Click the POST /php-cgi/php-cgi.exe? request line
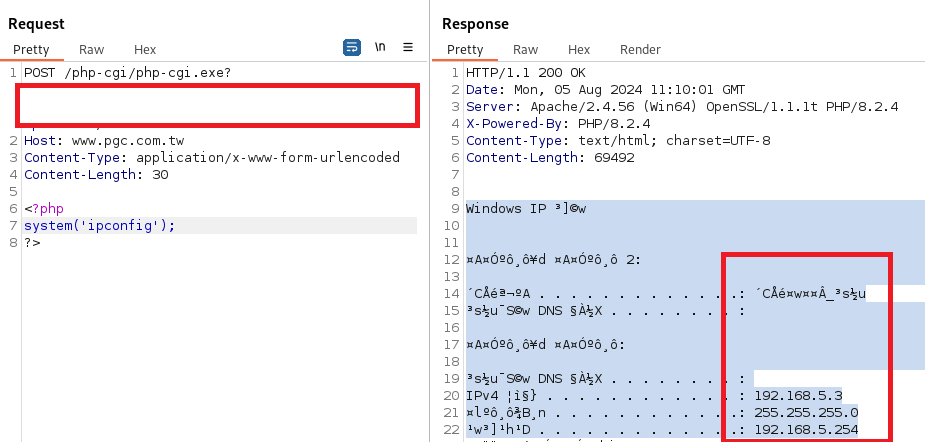925x442 pixels. tap(127, 74)
